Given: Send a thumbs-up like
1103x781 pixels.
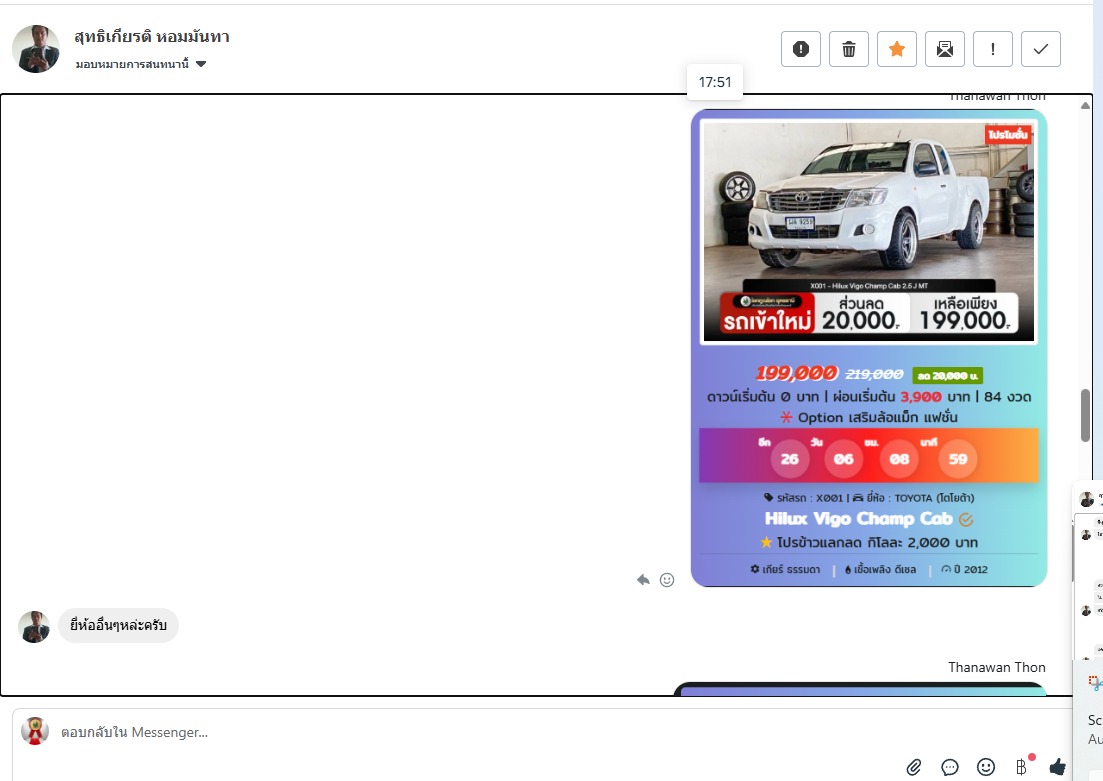Looking at the screenshot, I should click(x=1057, y=767).
